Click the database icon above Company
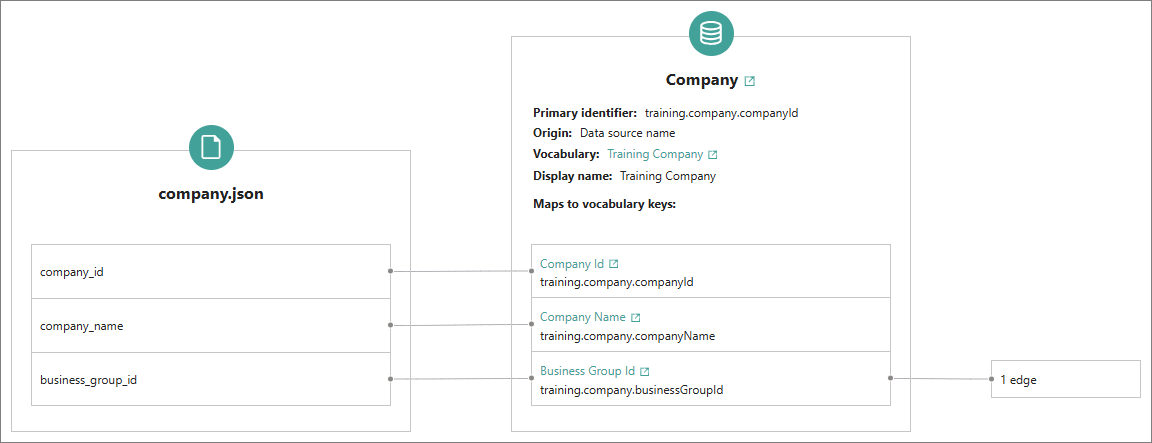 710,33
